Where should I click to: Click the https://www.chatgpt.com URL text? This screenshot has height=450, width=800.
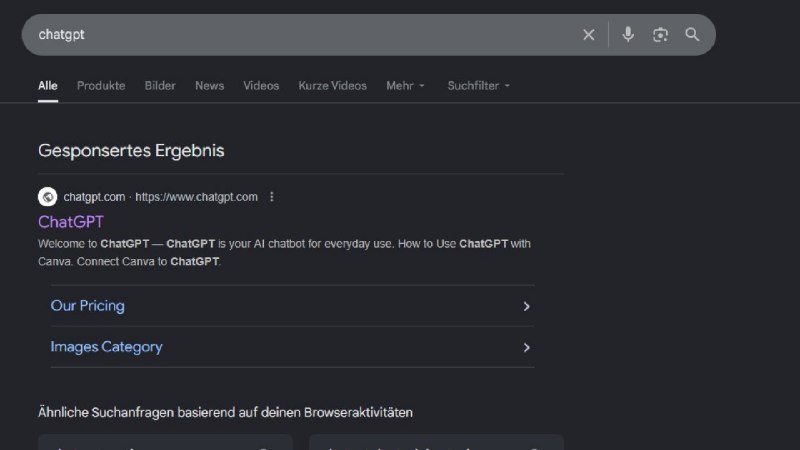tap(196, 197)
